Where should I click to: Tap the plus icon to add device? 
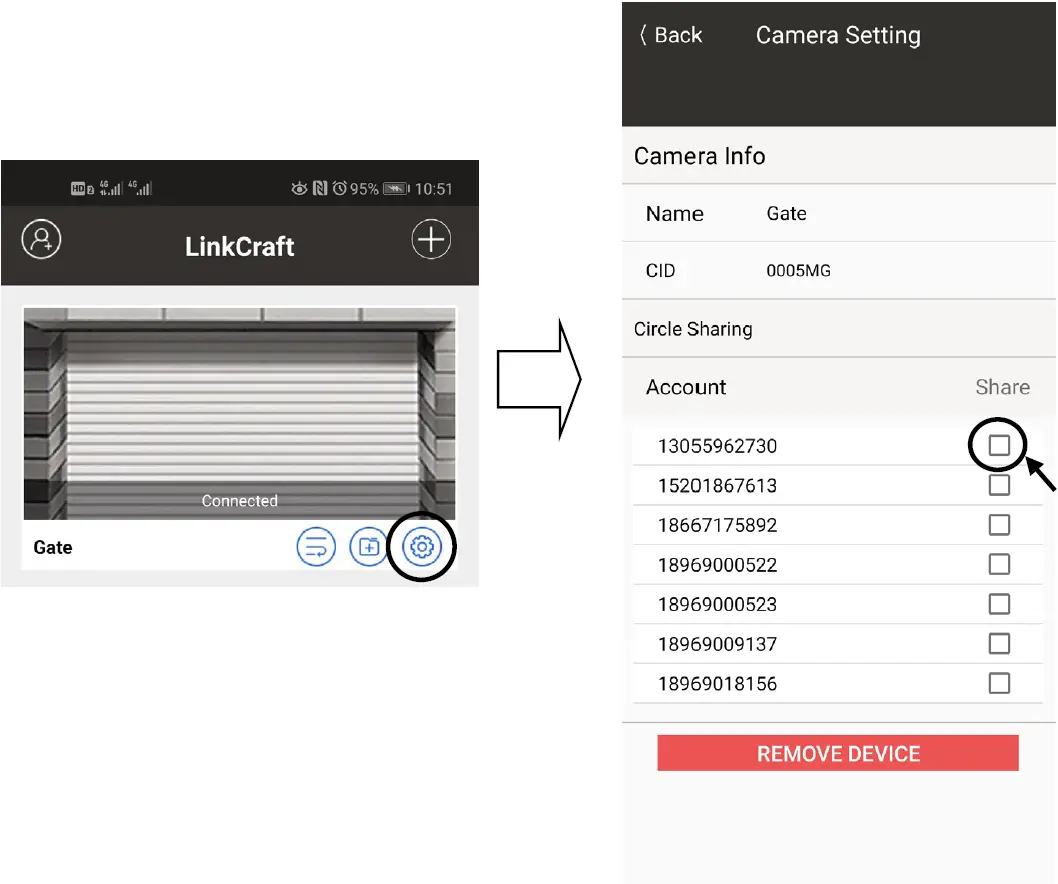[431, 239]
